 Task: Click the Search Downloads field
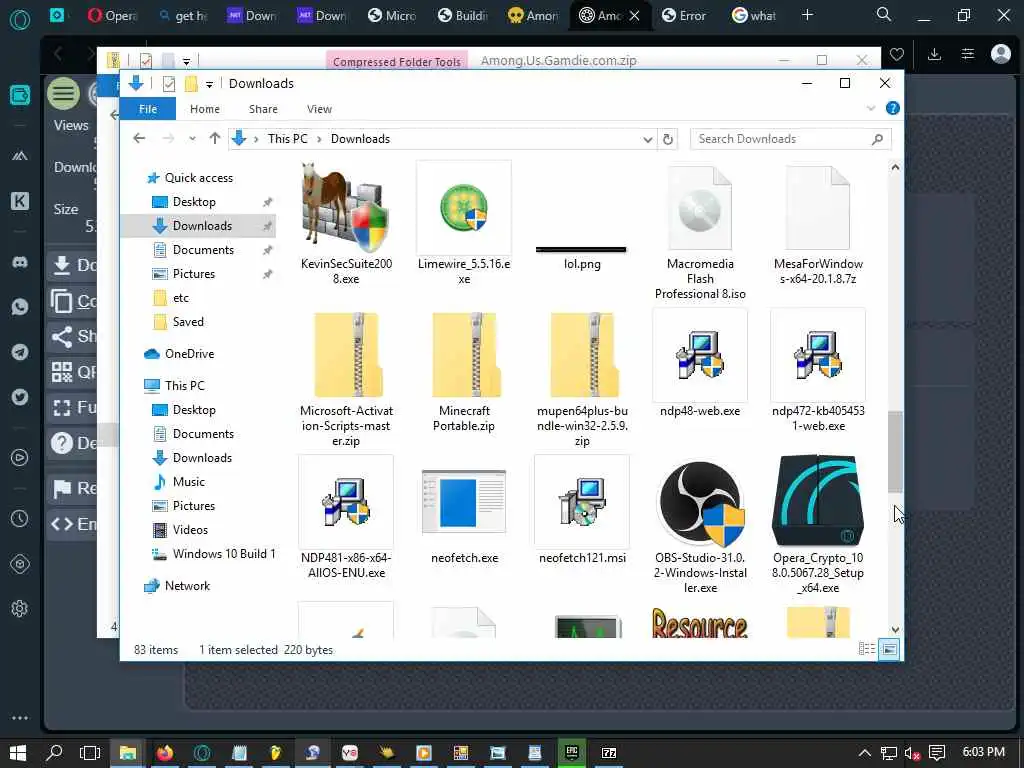[x=790, y=139]
